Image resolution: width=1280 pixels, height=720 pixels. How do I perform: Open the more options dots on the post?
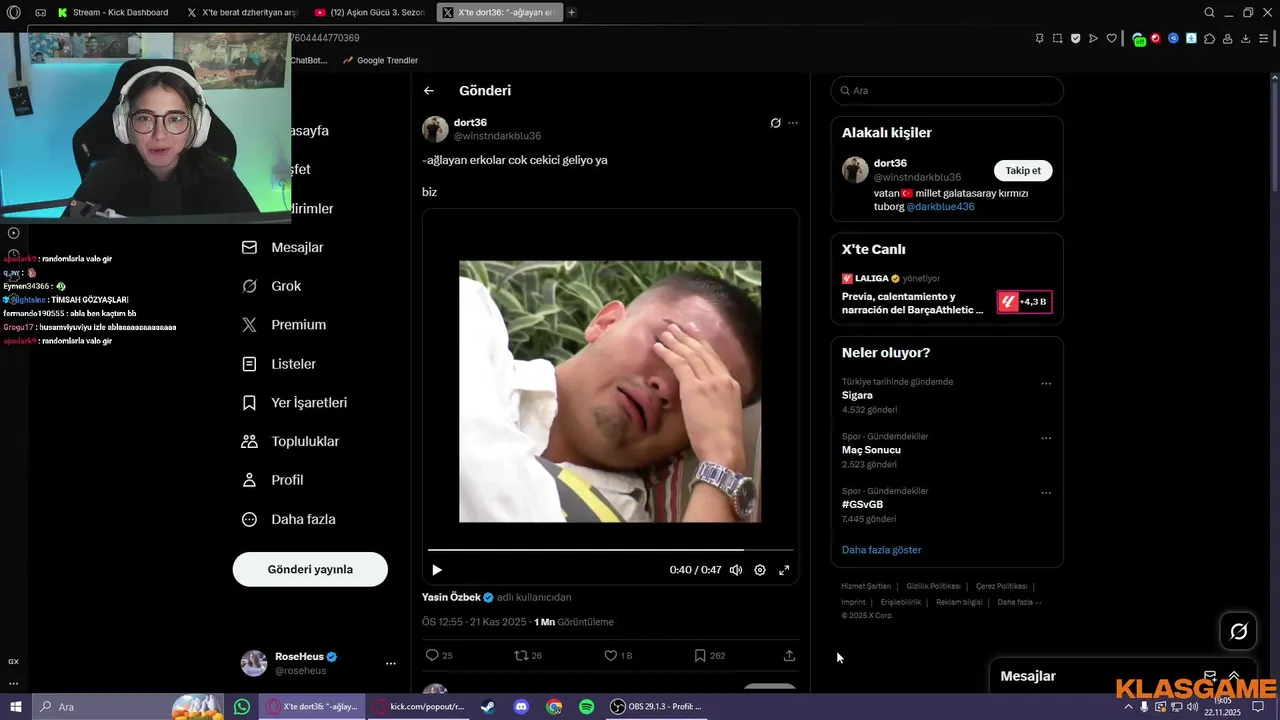(793, 123)
